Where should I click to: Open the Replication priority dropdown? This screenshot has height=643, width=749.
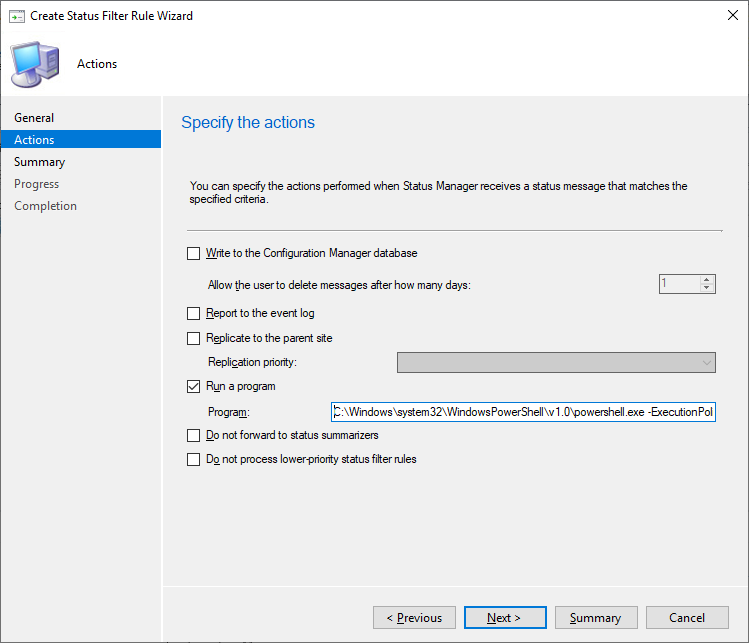click(556, 363)
